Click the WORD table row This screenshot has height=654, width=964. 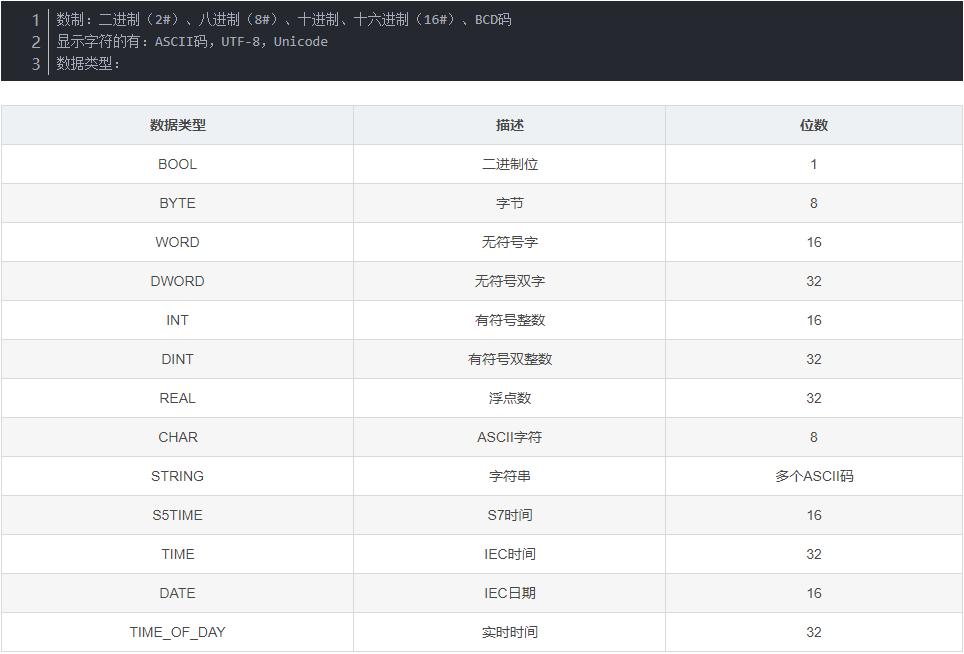[x=177, y=242]
